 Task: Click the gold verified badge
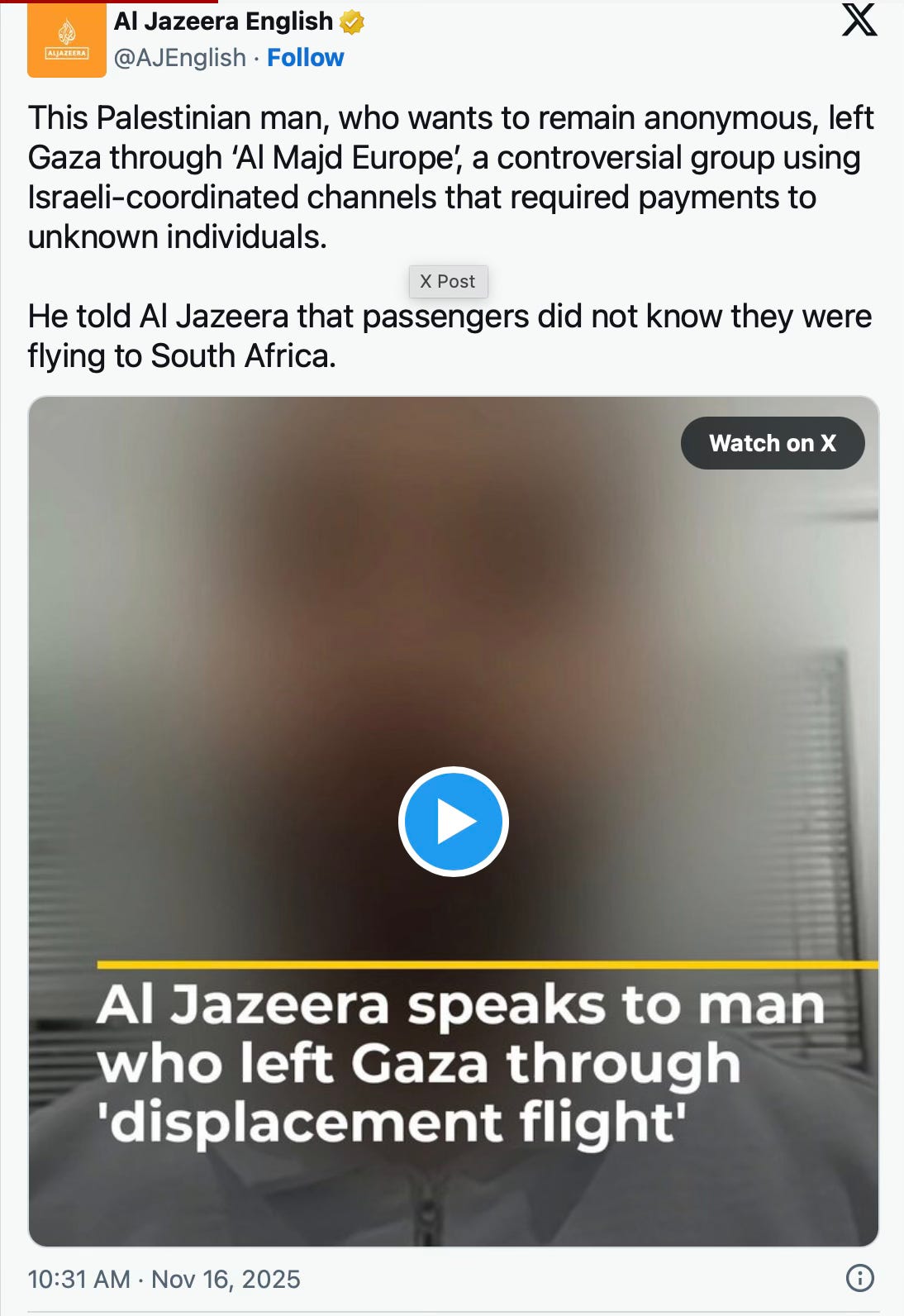352,22
